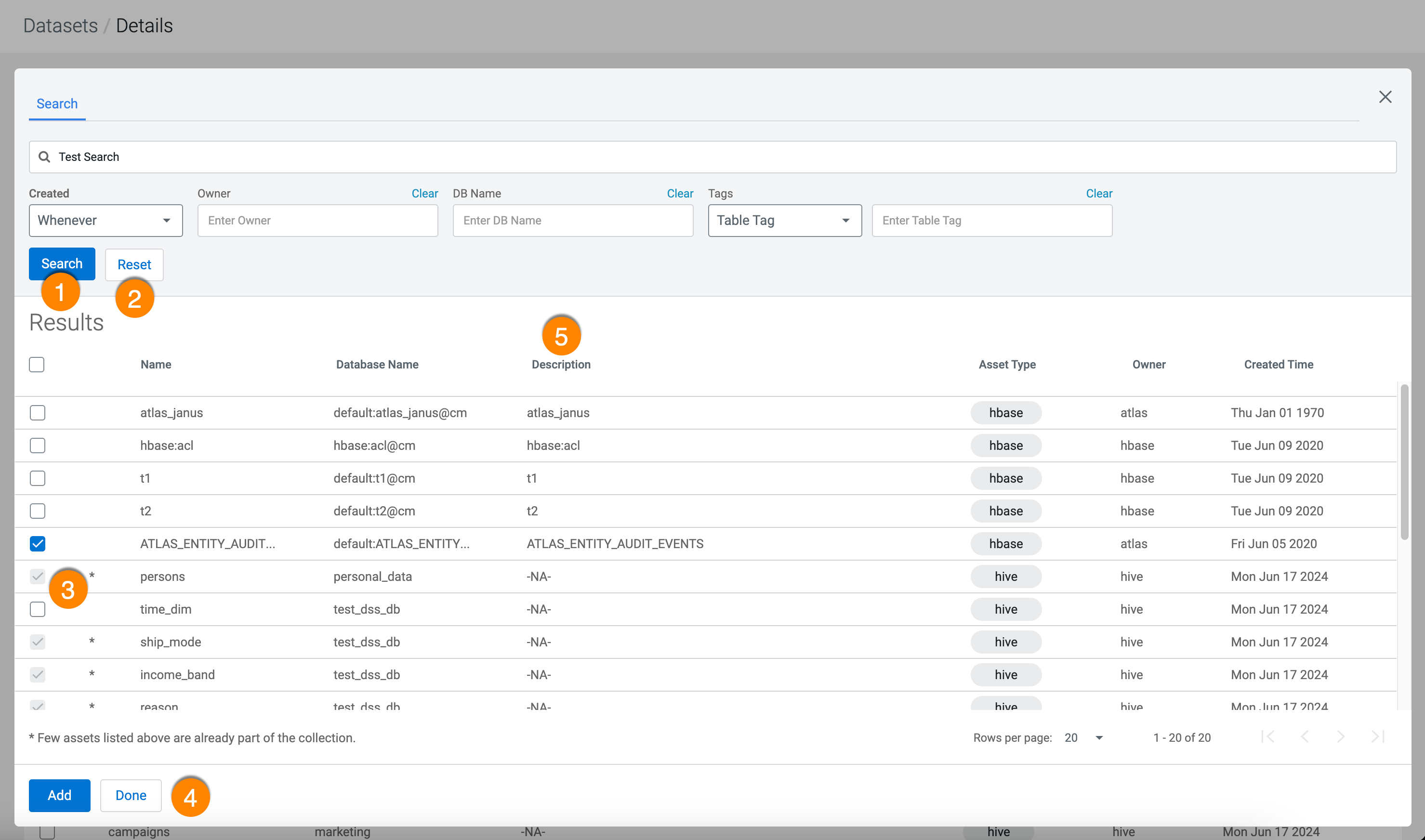Viewport: 1425px width, 840px height.
Task: Go to next results page arrow
Action: pyautogui.click(x=1341, y=736)
